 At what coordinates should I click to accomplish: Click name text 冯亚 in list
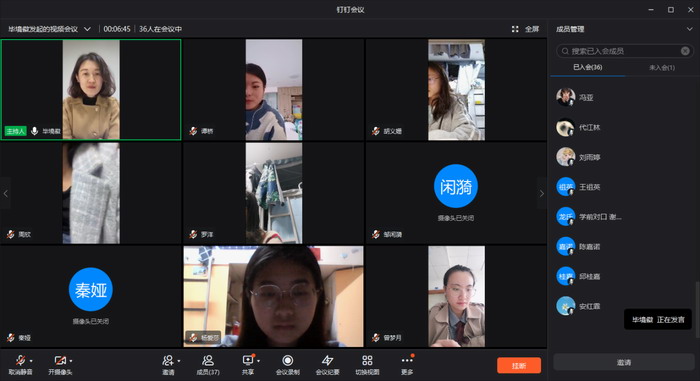[586, 97]
